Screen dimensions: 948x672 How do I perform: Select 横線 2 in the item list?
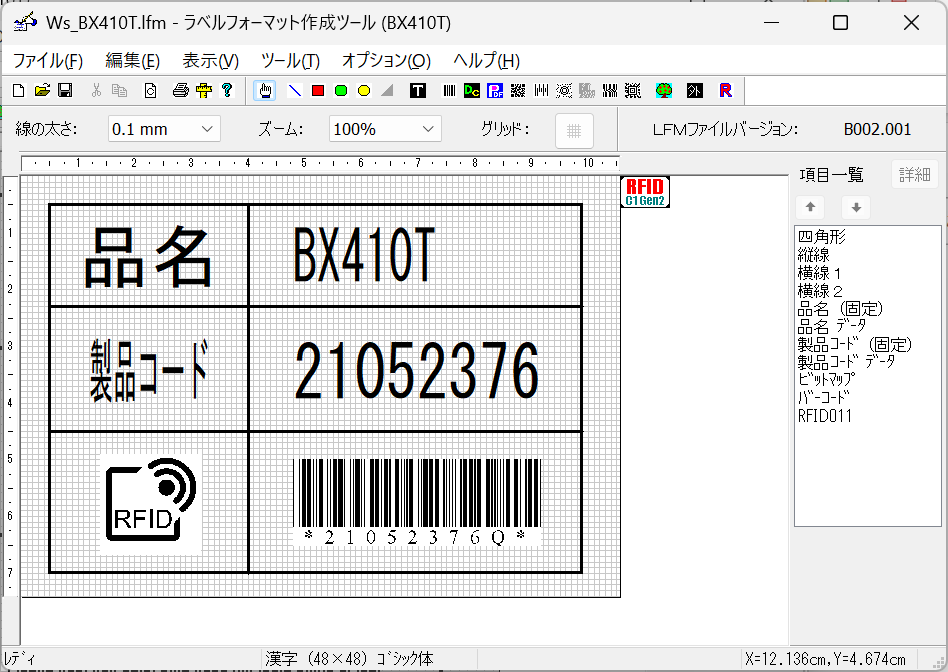[820, 291]
